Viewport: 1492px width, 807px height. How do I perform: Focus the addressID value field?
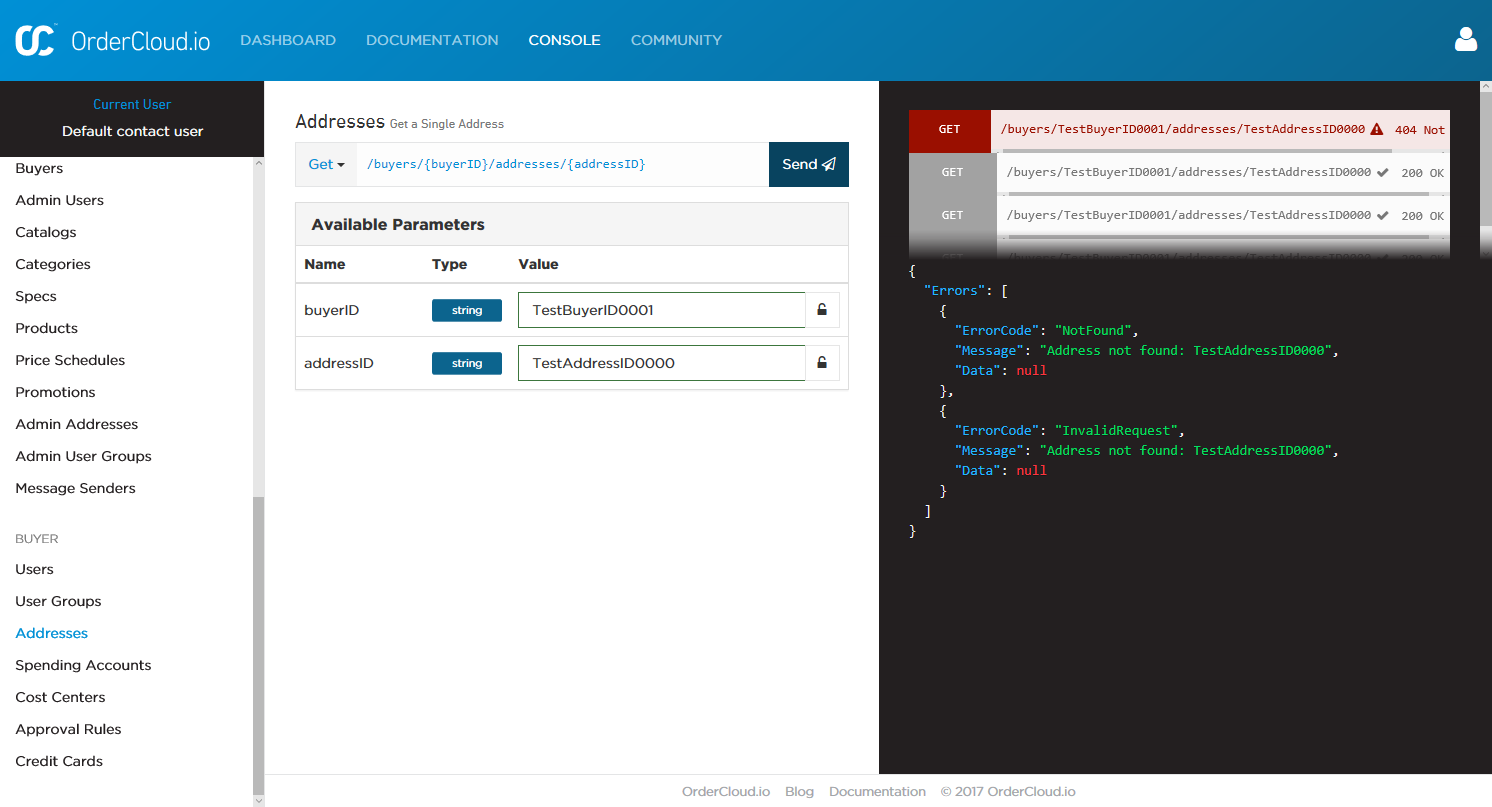[661, 363]
